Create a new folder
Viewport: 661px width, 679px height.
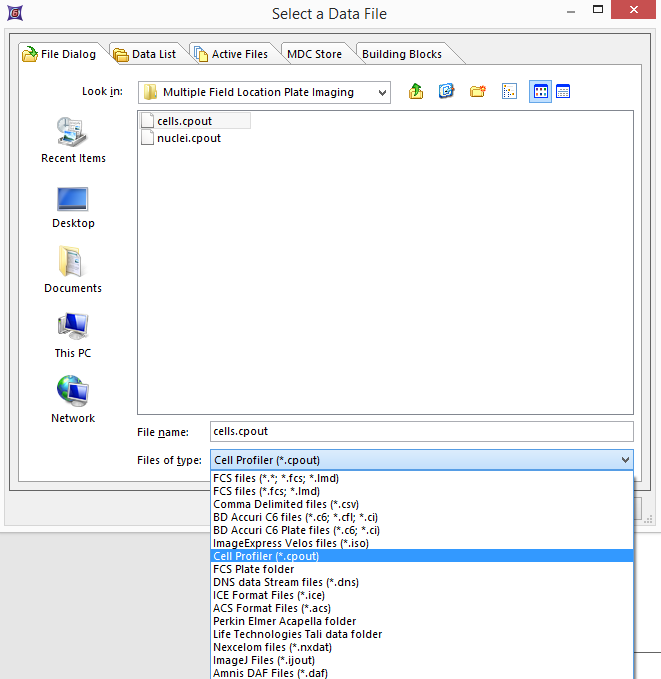tap(477, 92)
